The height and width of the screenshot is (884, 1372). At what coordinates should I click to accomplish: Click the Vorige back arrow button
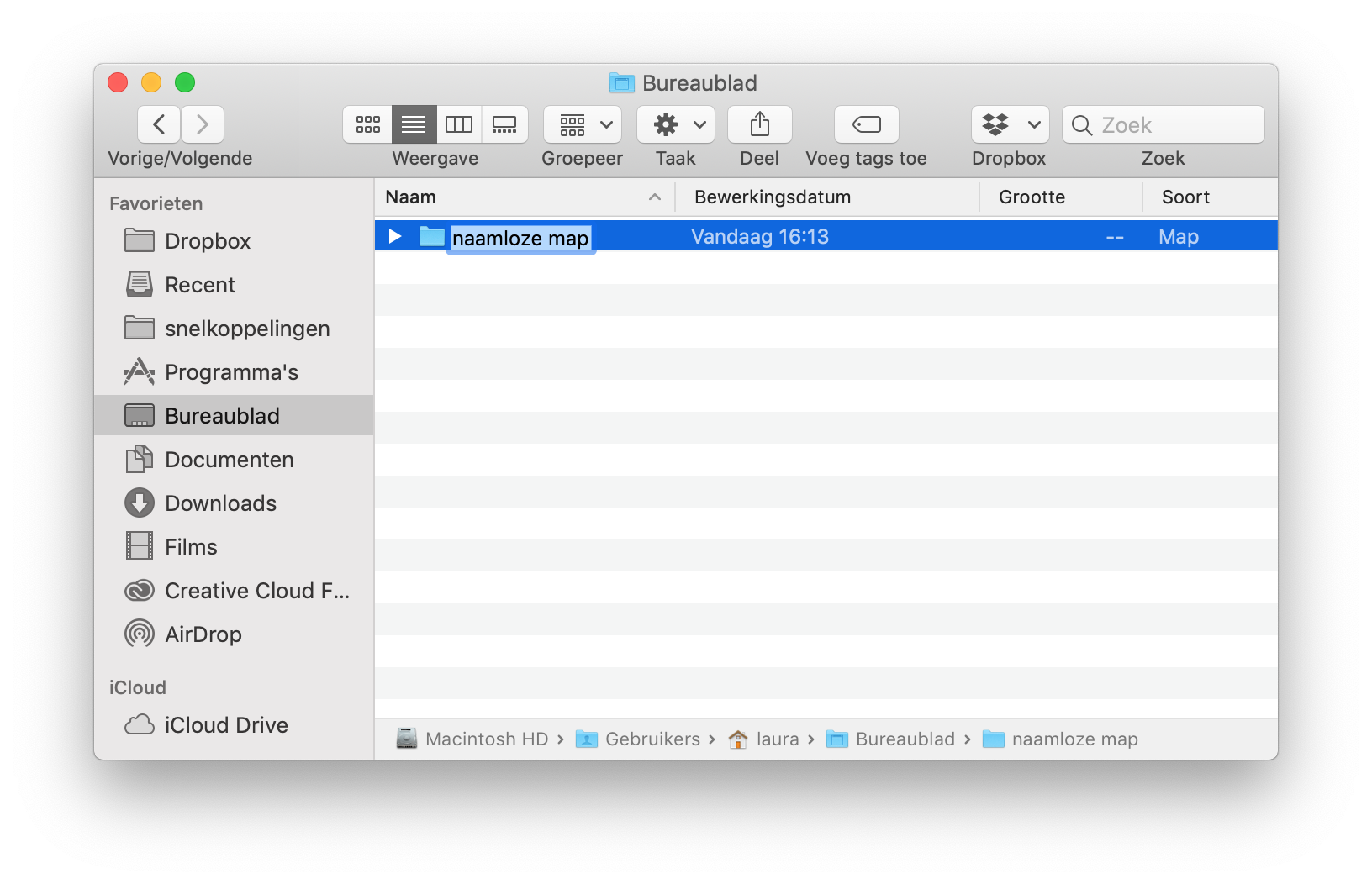(x=159, y=124)
